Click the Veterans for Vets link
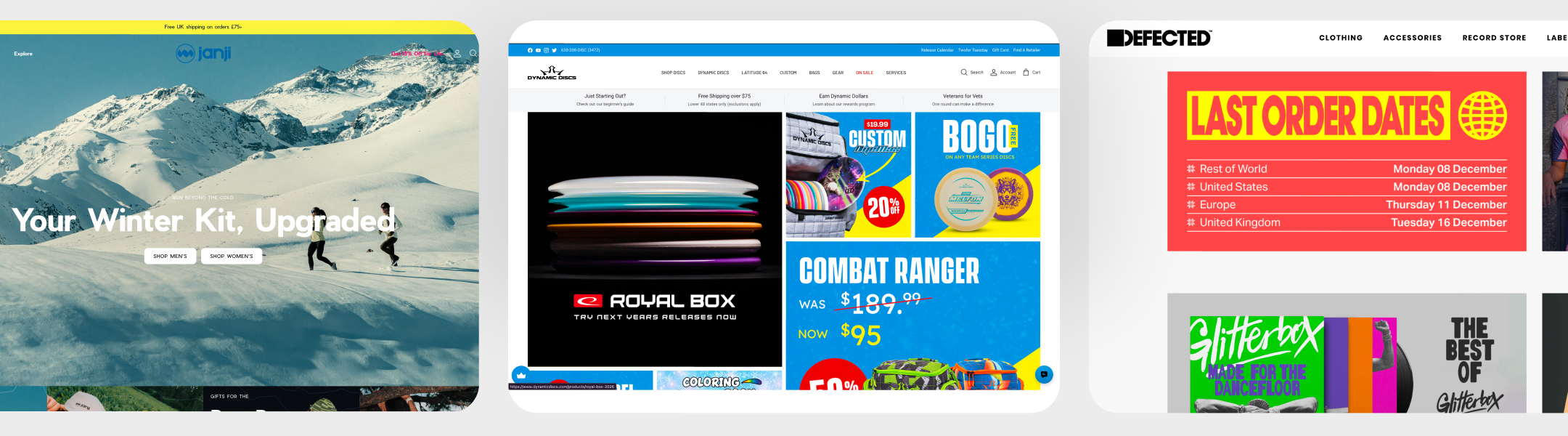Image resolution: width=1568 pixels, height=436 pixels. [x=963, y=100]
